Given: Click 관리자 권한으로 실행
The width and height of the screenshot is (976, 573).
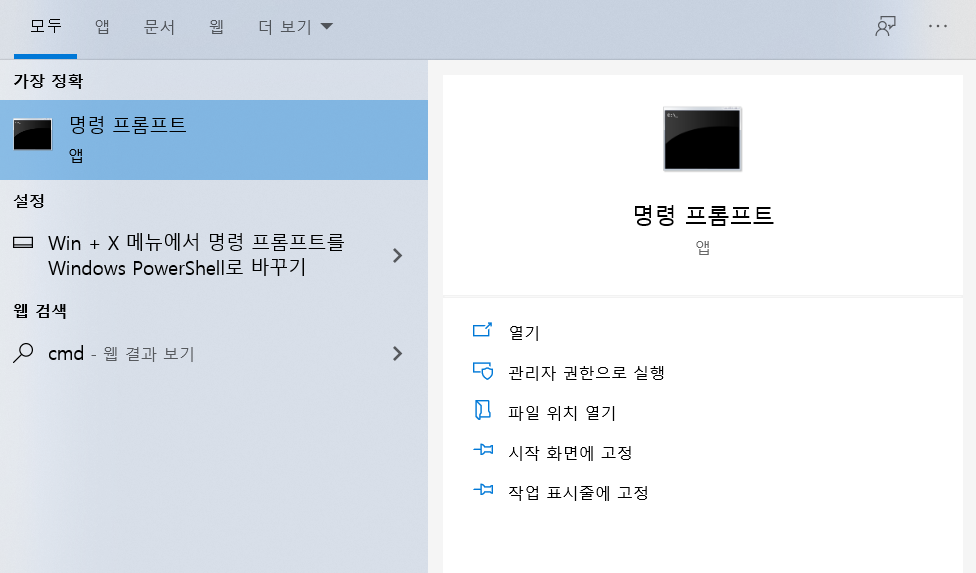Looking at the screenshot, I should click(x=586, y=372).
